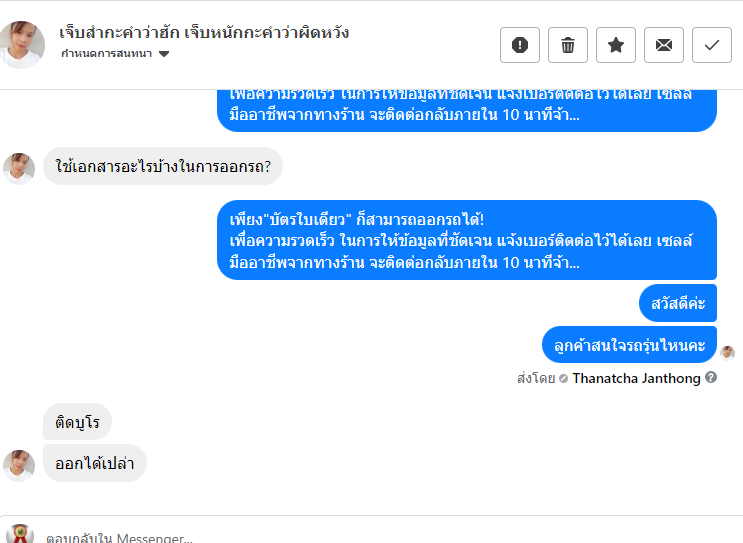
Task: Click help question mark beside sender name
Action: click(x=711, y=377)
